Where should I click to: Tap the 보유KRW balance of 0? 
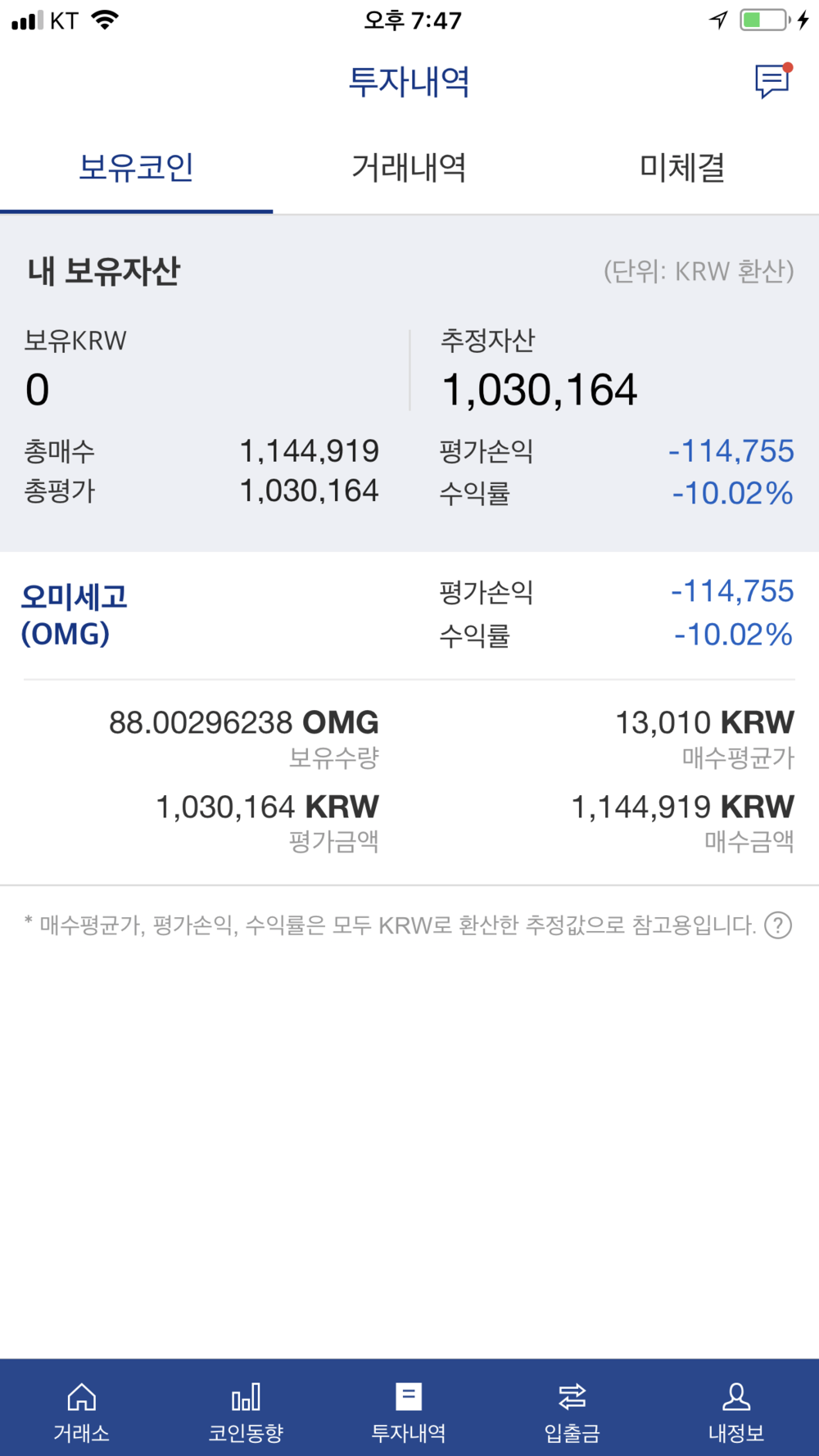(38, 390)
